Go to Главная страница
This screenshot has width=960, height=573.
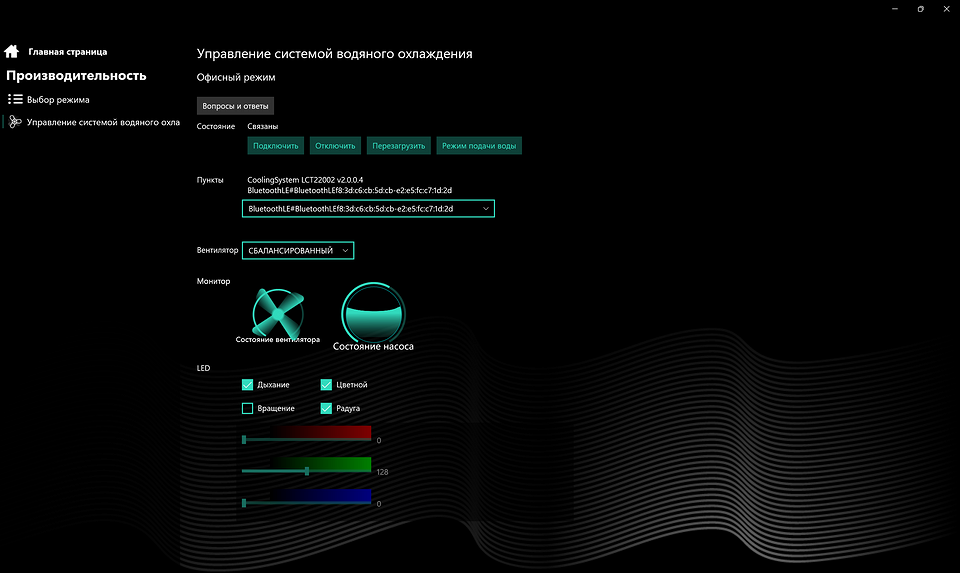[67, 52]
